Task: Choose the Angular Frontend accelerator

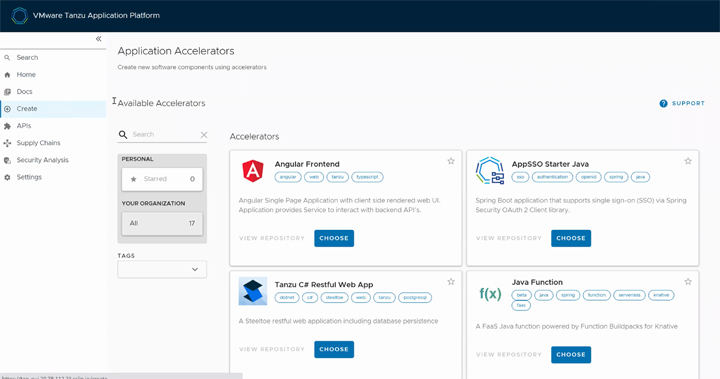Action: 334,238
